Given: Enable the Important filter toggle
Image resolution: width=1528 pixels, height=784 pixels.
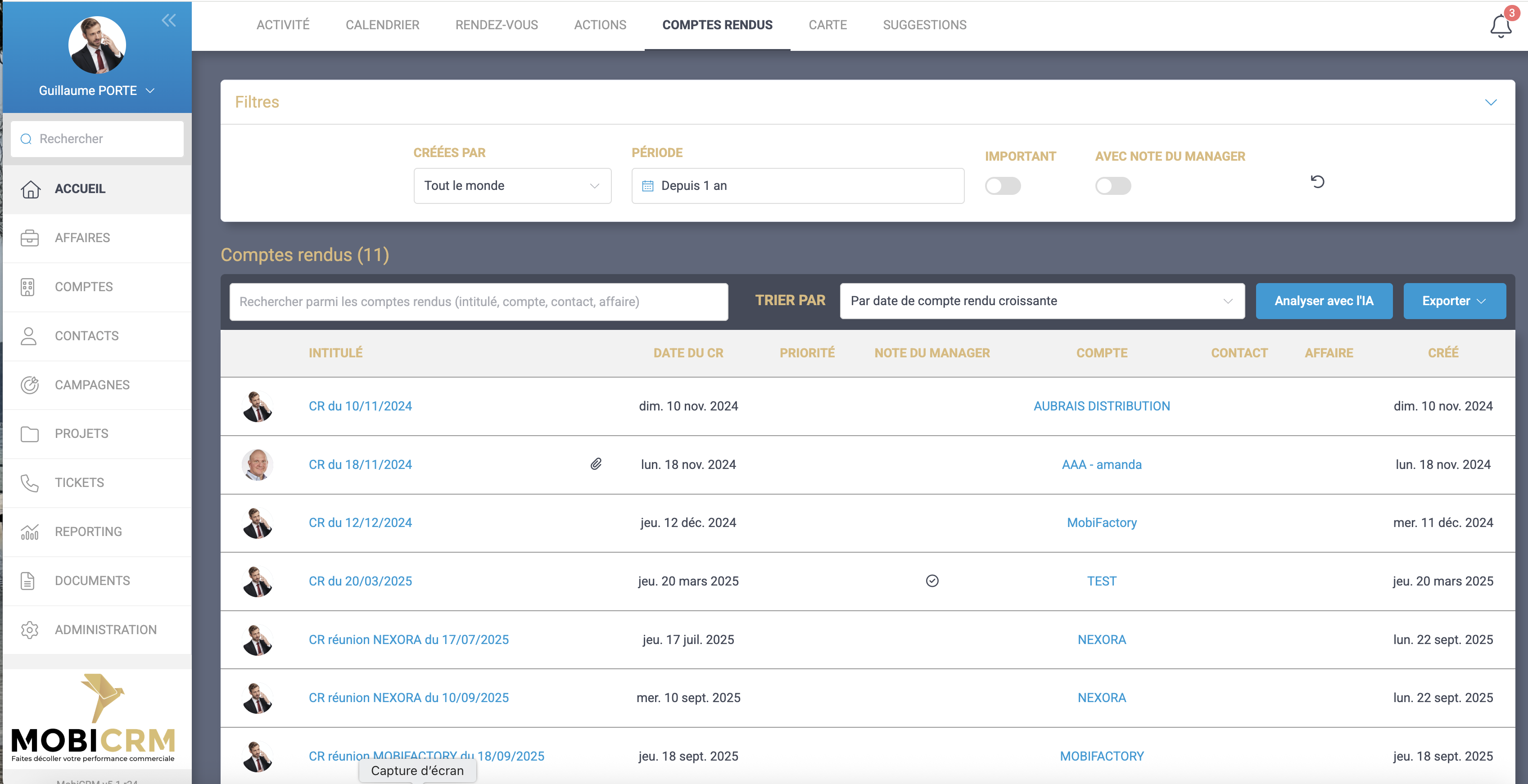Looking at the screenshot, I should pyautogui.click(x=1003, y=186).
